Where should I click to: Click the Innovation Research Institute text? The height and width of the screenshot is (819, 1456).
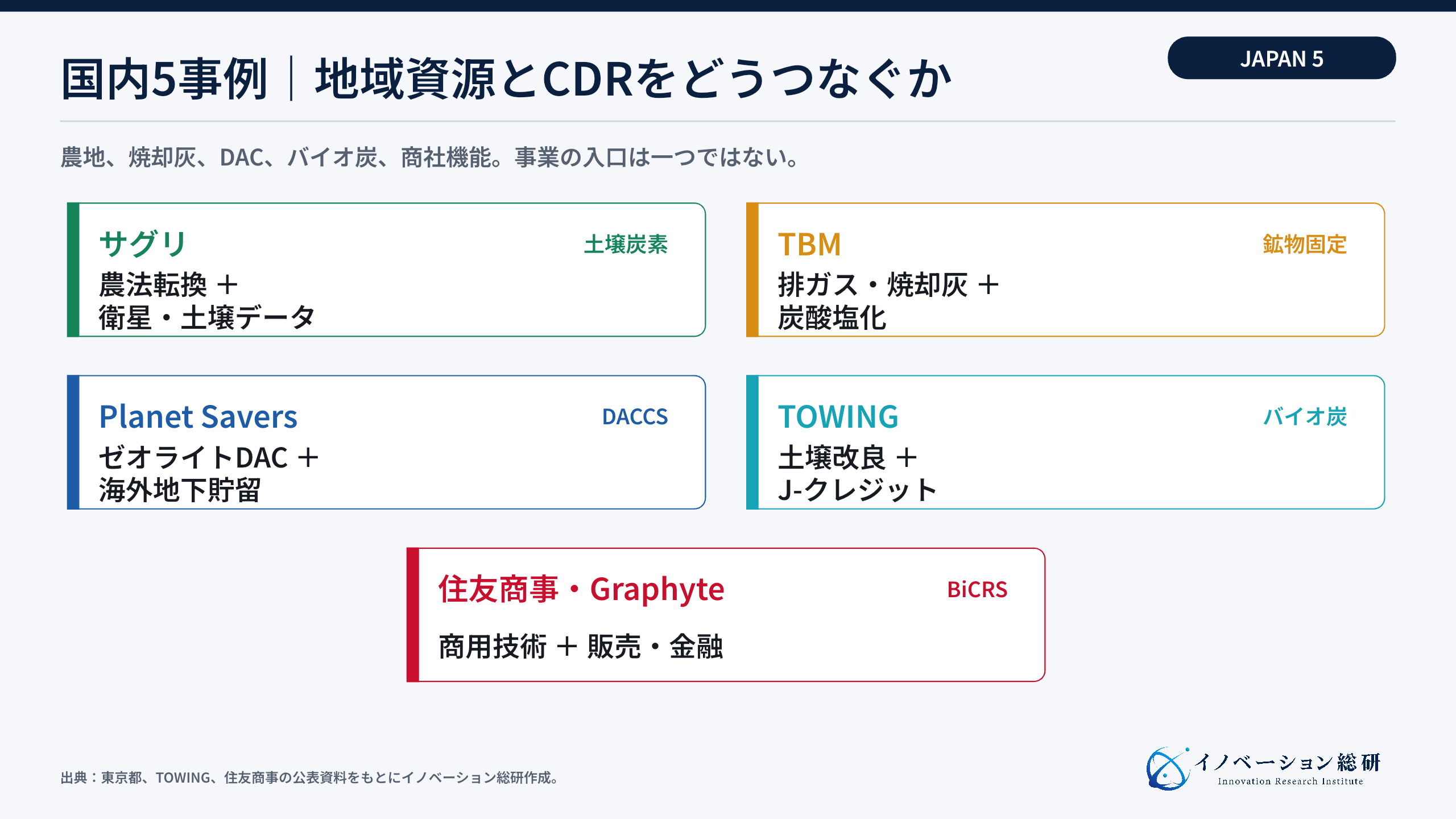tap(1290, 781)
